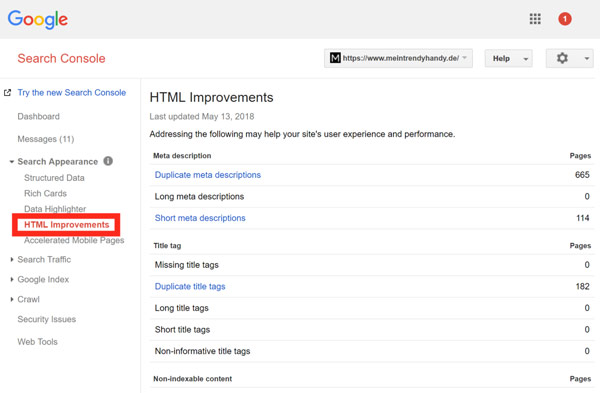600x393 pixels.
Task: Expand the Search Traffic section
Action: (x=12, y=259)
